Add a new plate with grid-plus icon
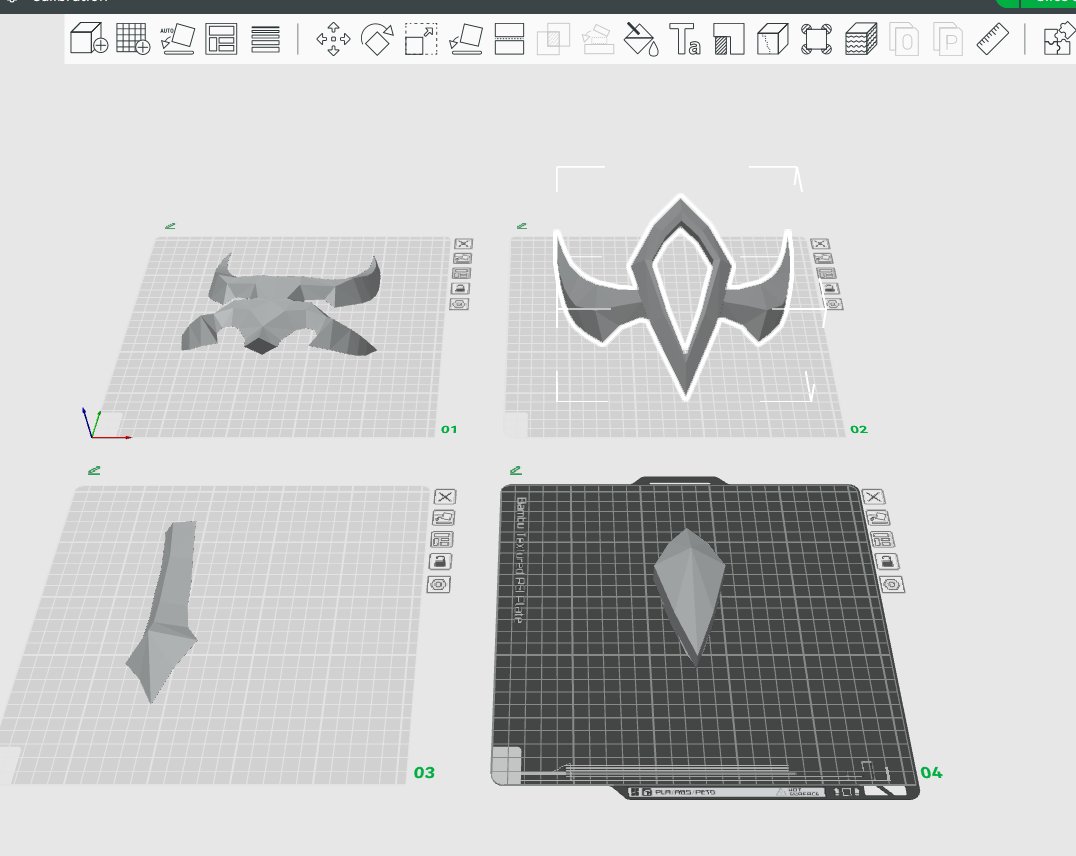This screenshot has width=1076, height=856. (133, 38)
